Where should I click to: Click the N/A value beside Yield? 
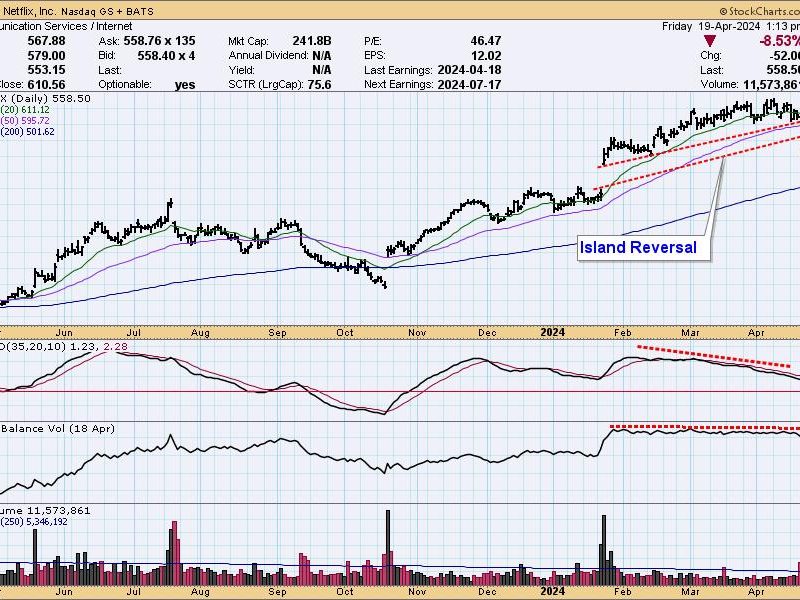point(321,70)
